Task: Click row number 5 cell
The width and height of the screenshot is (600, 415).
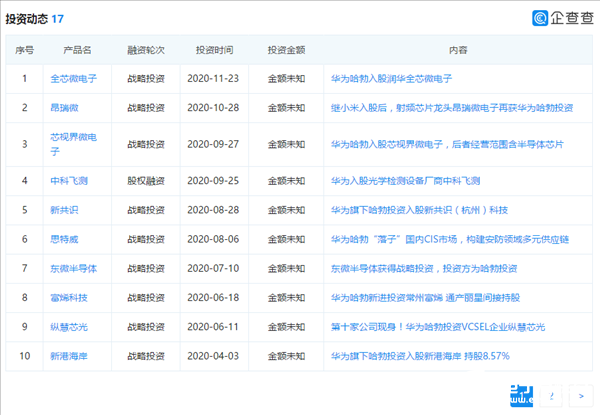Action: (x=24, y=210)
